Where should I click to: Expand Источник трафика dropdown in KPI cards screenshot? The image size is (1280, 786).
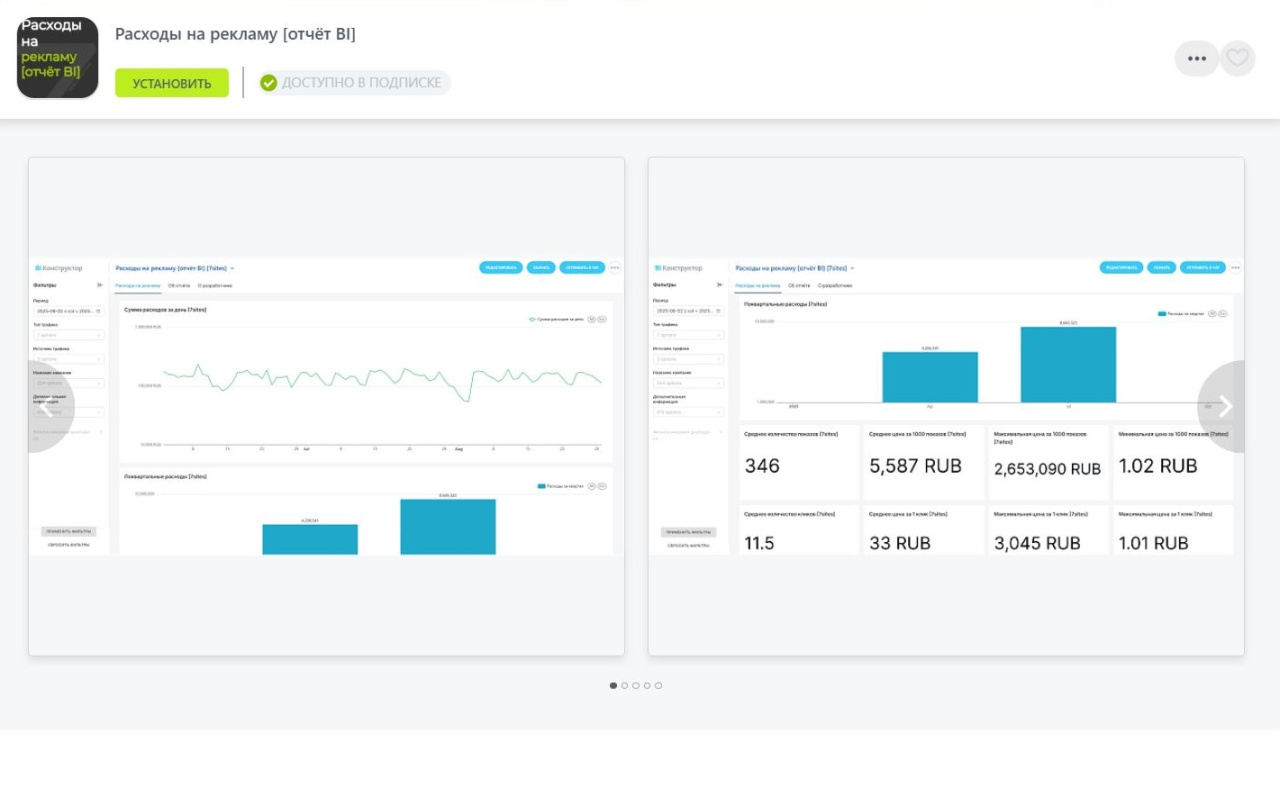click(x=688, y=359)
